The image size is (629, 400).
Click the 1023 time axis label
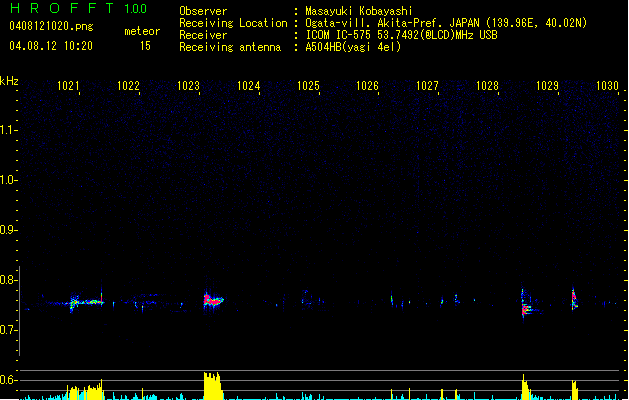pyautogui.click(x=189, y=86)
